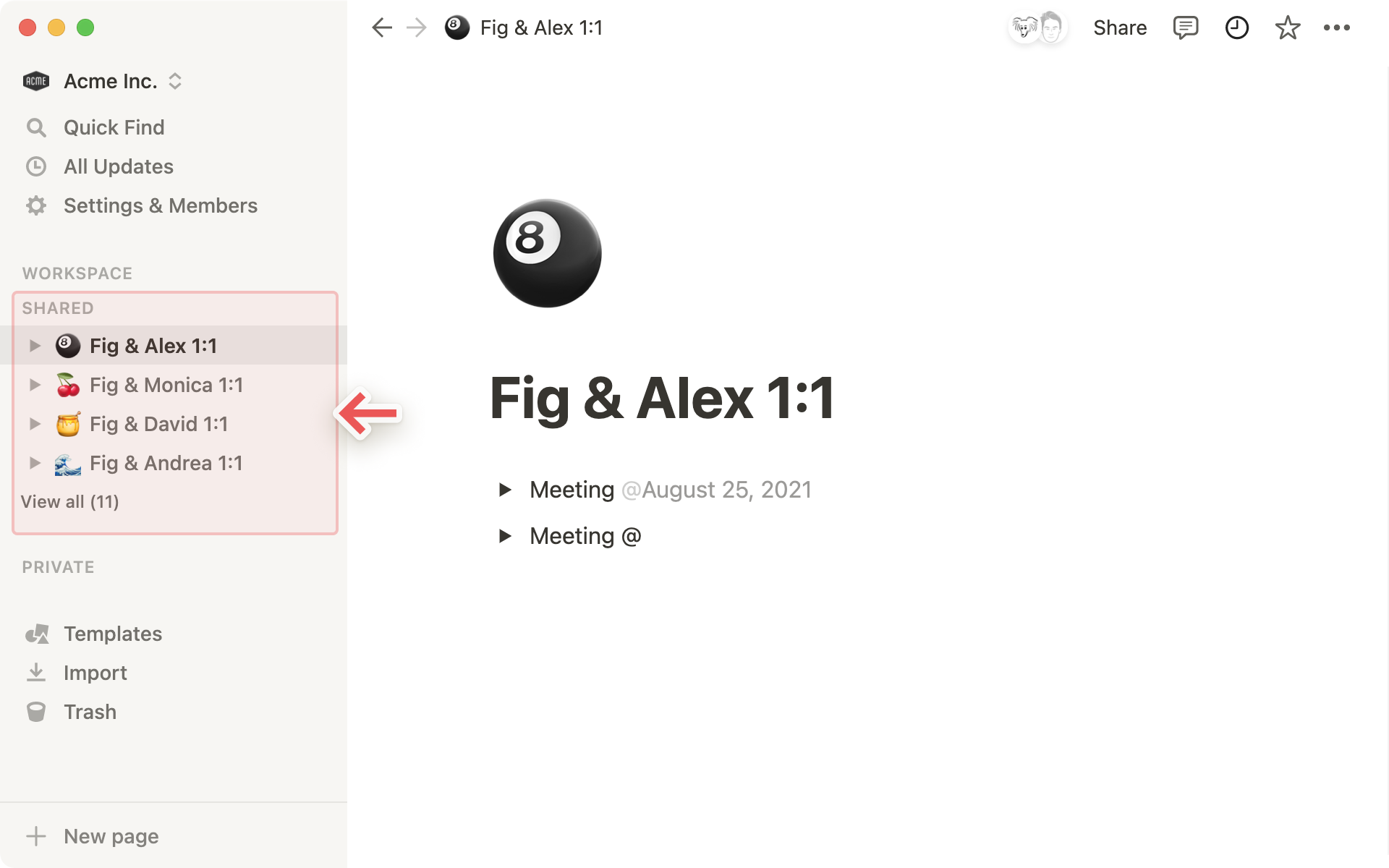The width and height of the screenshot is (1389, 868).
Task: Click the Import option
Action: tap(95, 672)
